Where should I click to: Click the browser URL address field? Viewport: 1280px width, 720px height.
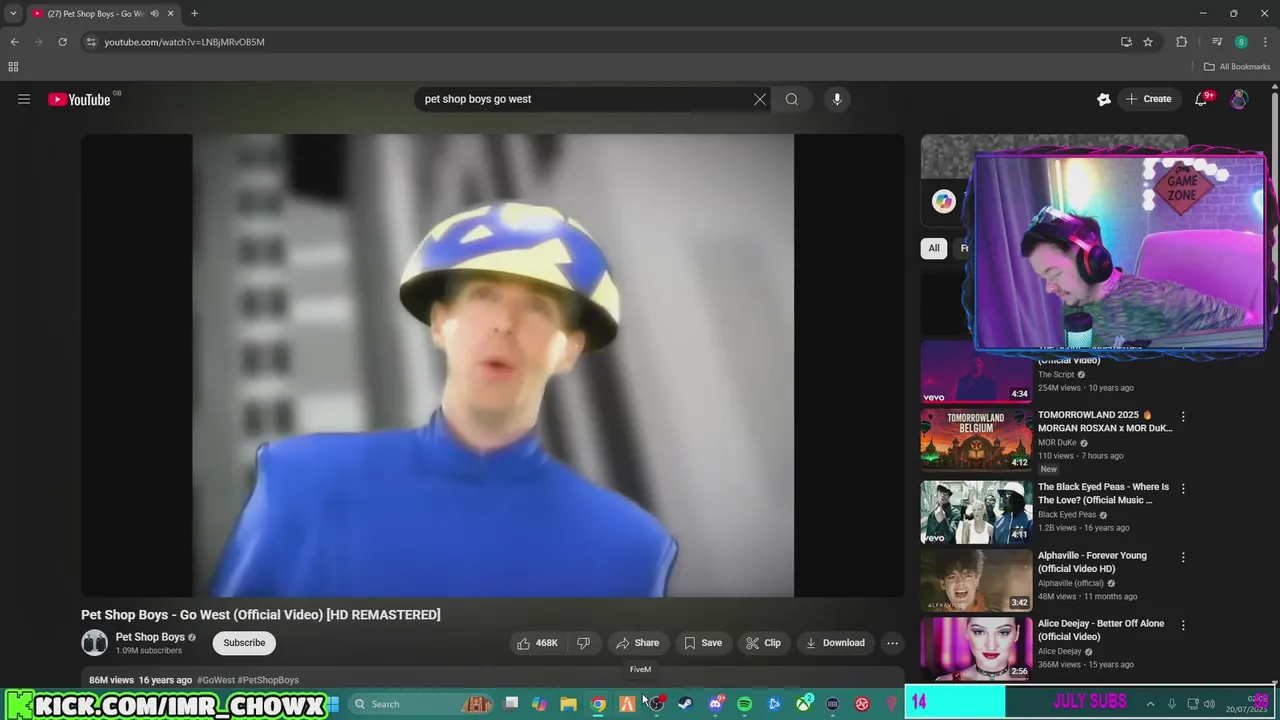[605, 42]
